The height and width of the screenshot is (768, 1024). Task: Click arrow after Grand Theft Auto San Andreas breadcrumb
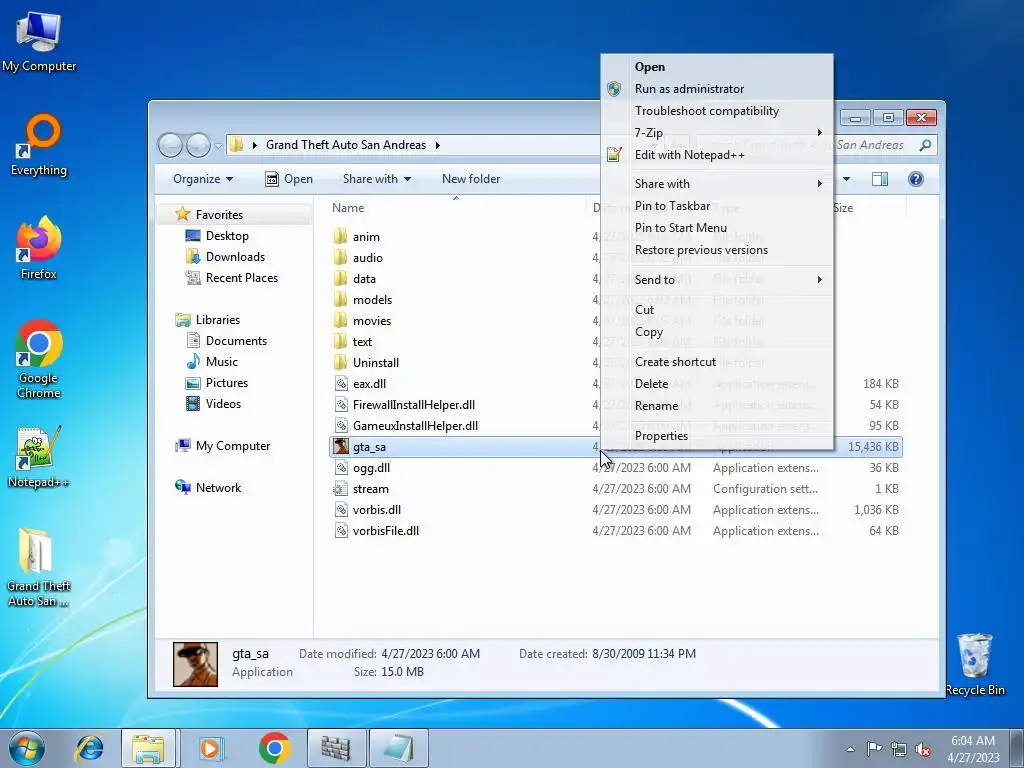click(x=438, y=145)
